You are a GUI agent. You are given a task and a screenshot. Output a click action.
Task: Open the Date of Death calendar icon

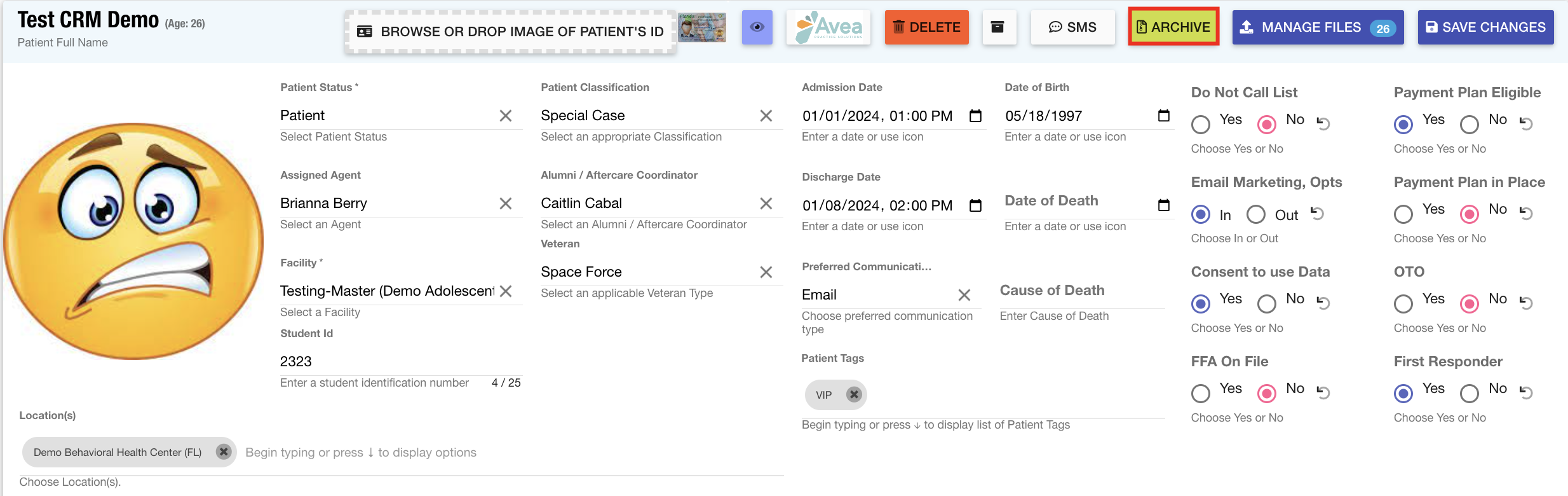1163,205
